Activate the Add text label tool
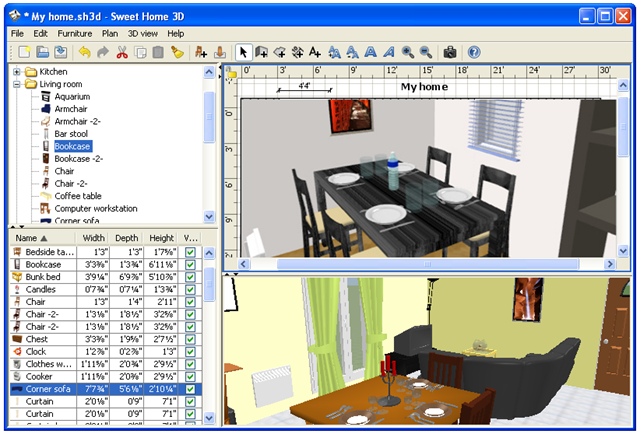The height and width of the screenshot is (434, 640). click(315, 52)
